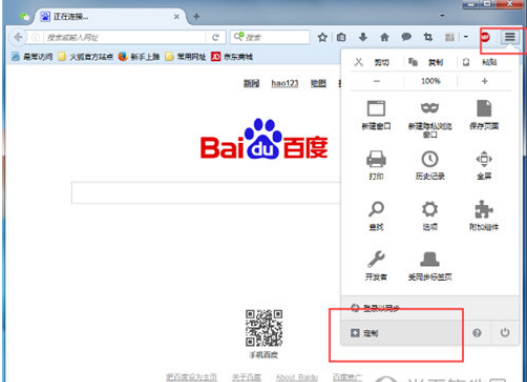Click paste (粘贴) in menu panel
This screenshot has height=382, width=527.
(484, 62)
